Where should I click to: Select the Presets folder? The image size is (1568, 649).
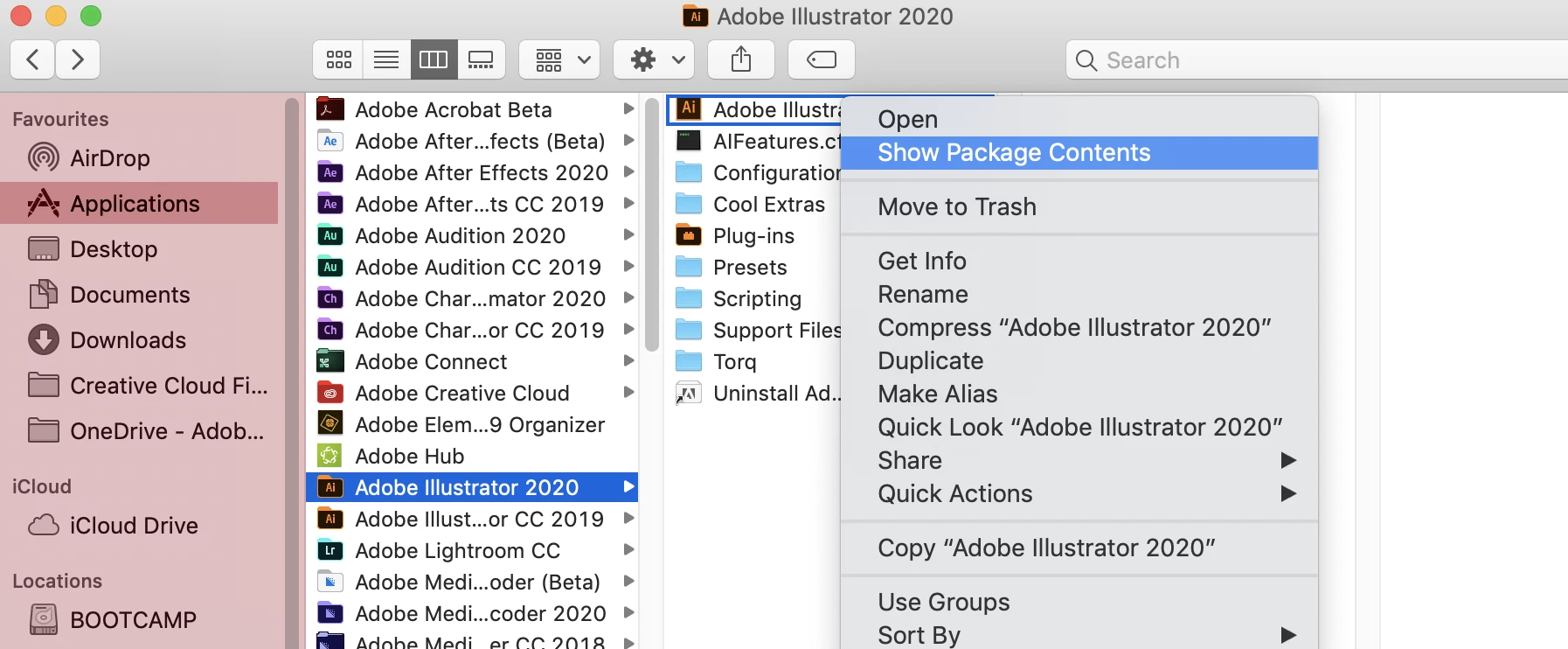(x=754, y=267)
